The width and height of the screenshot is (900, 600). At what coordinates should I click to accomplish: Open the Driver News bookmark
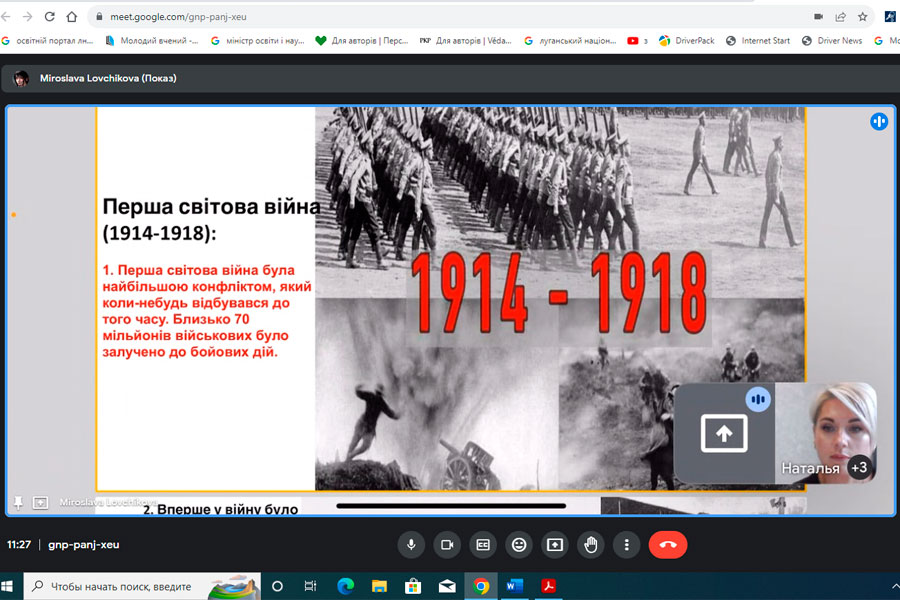(830, 41)
